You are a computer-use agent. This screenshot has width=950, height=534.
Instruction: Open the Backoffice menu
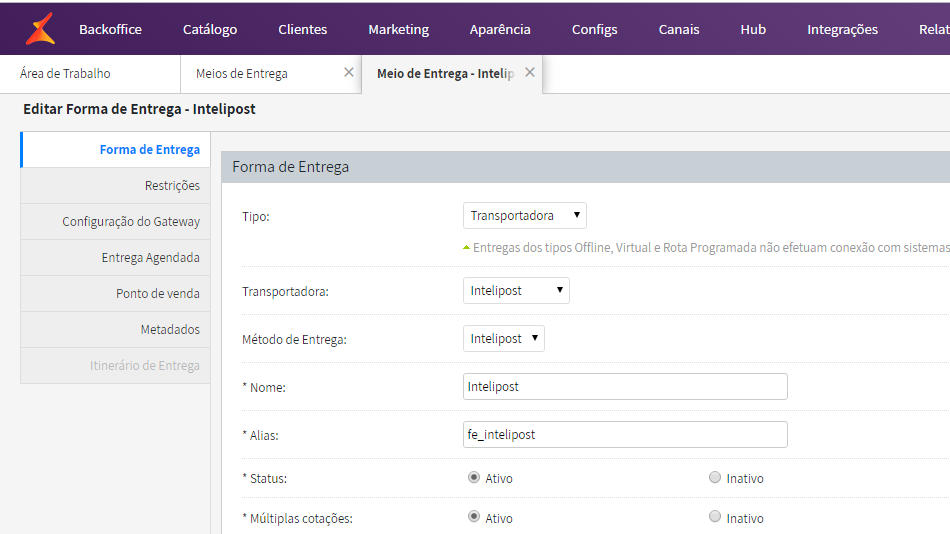click(x=110, y=29)
